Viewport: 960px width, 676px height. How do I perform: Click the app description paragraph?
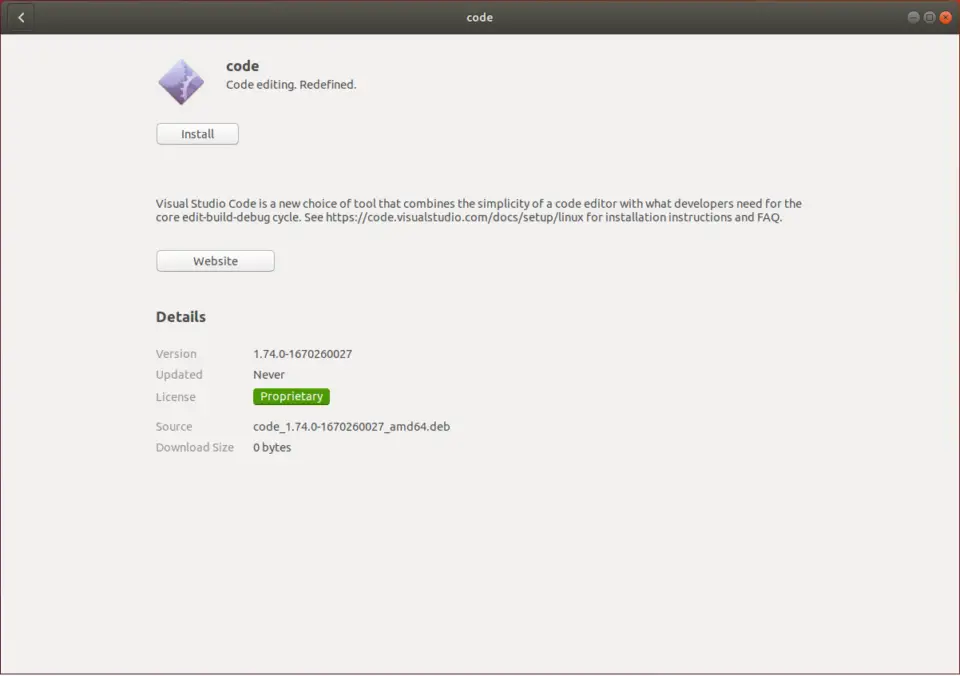pos(478,209)
